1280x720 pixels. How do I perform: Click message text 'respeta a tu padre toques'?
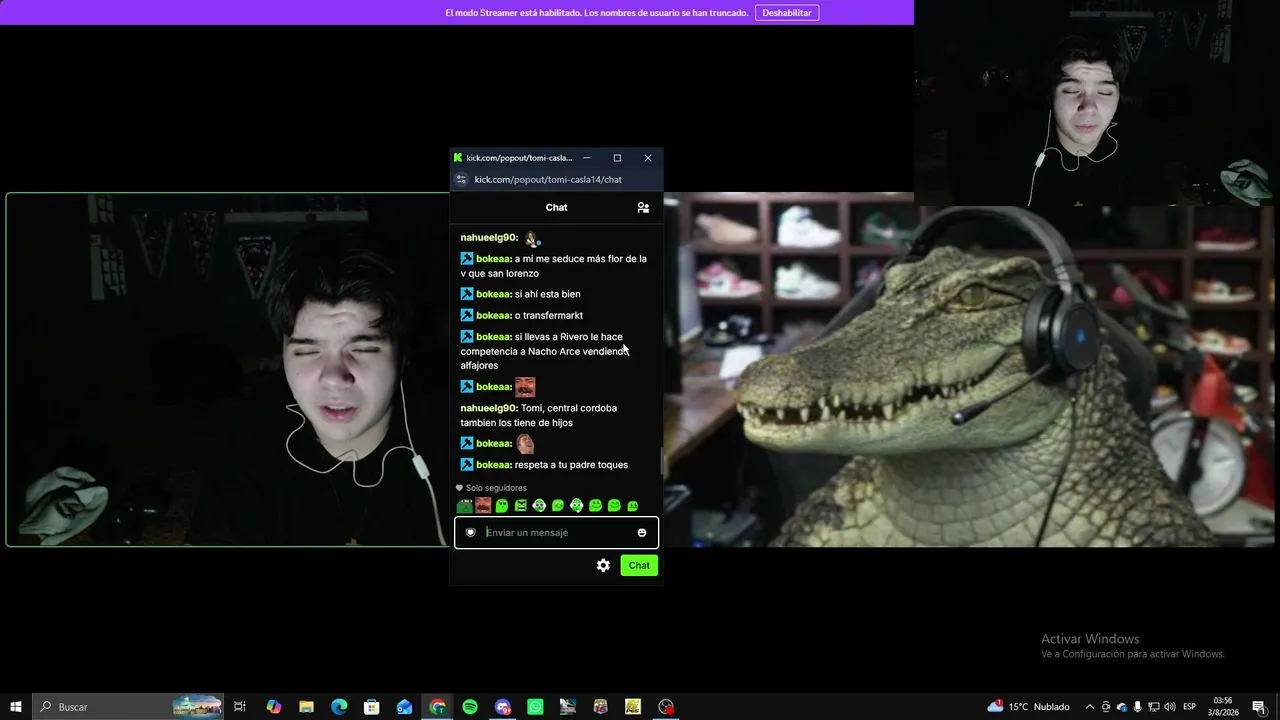[x=571, y=465]
